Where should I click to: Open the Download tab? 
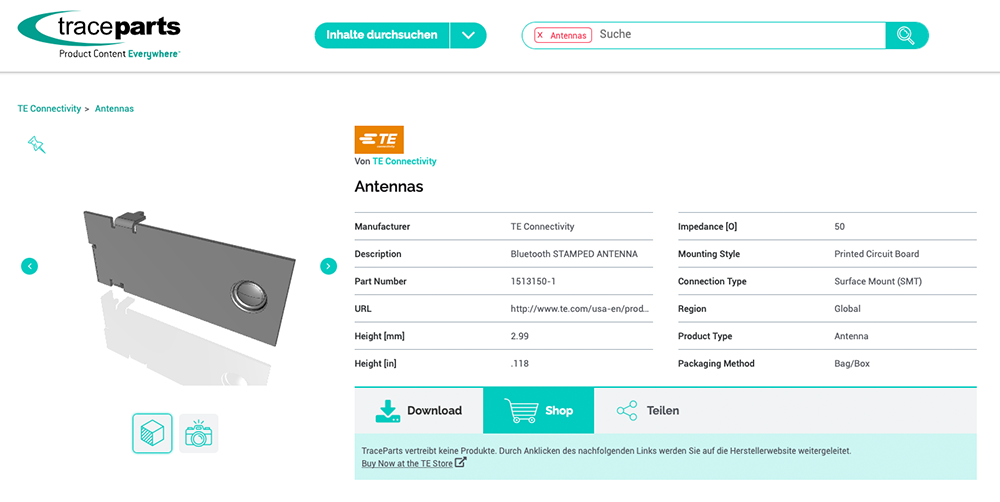pyautogui.click(x=419, y=411)
